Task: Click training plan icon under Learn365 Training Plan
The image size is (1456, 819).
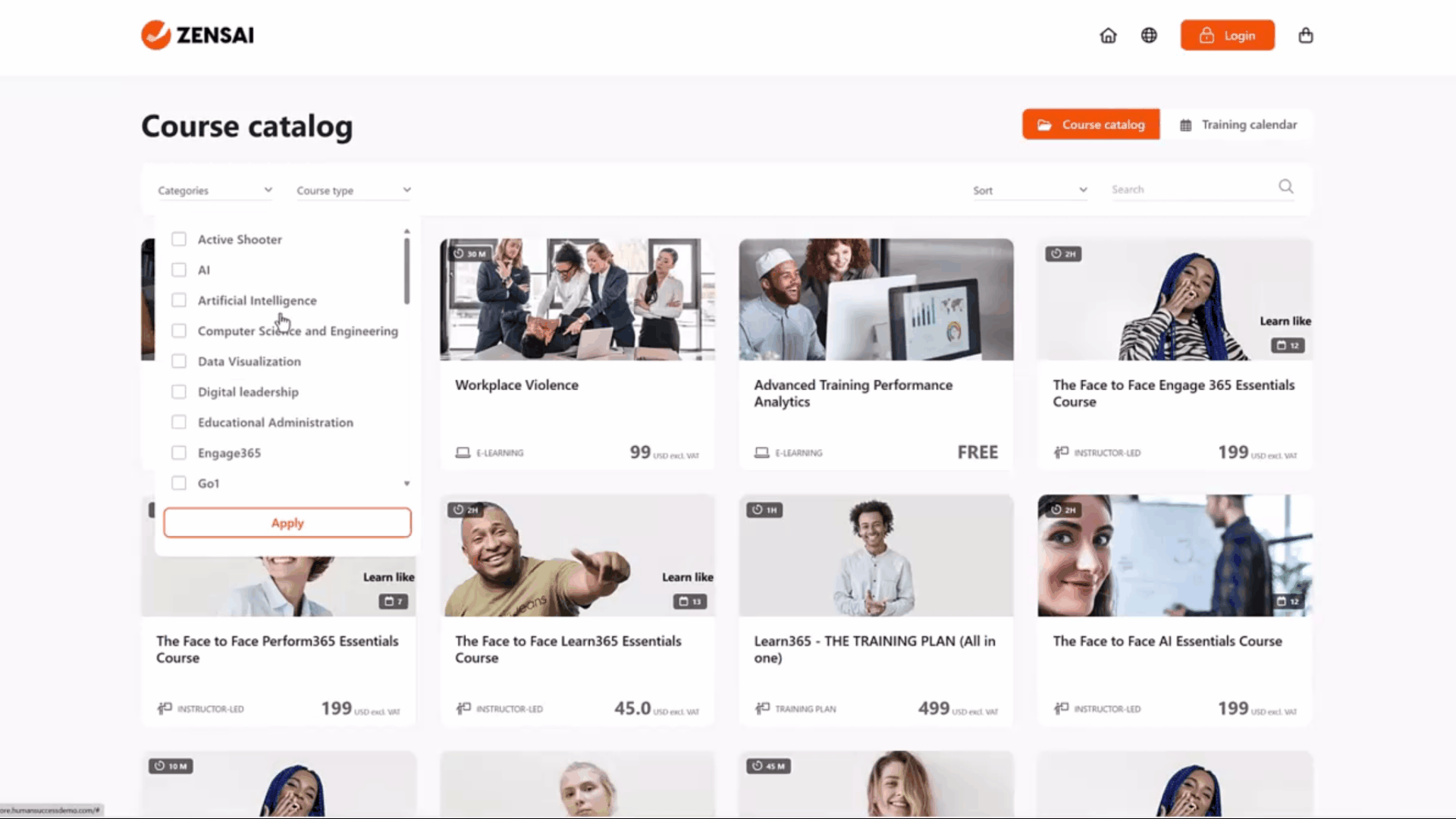Action: 761,708
